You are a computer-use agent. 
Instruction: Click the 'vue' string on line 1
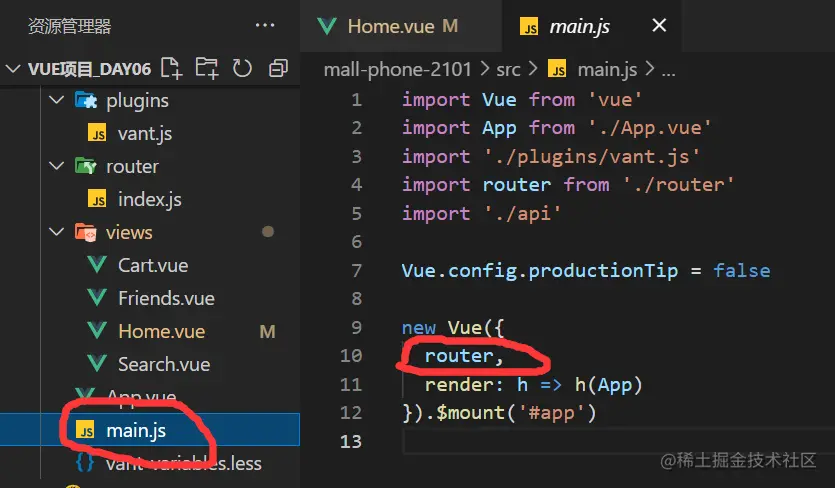(x=615, y=100)
